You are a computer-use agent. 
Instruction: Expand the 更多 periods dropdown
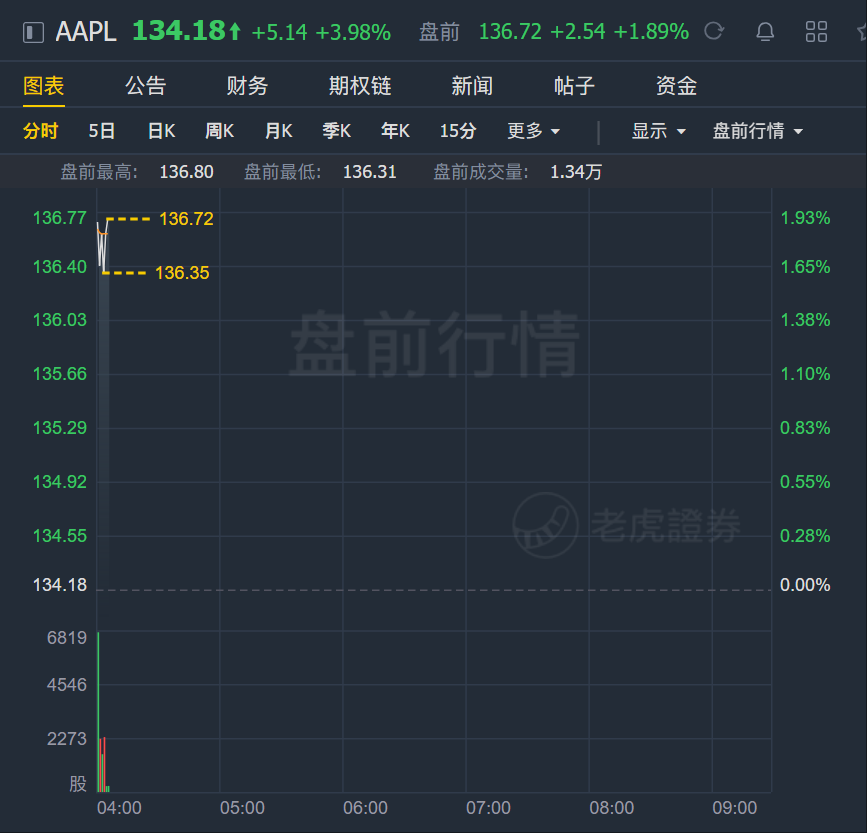[534, 131]
